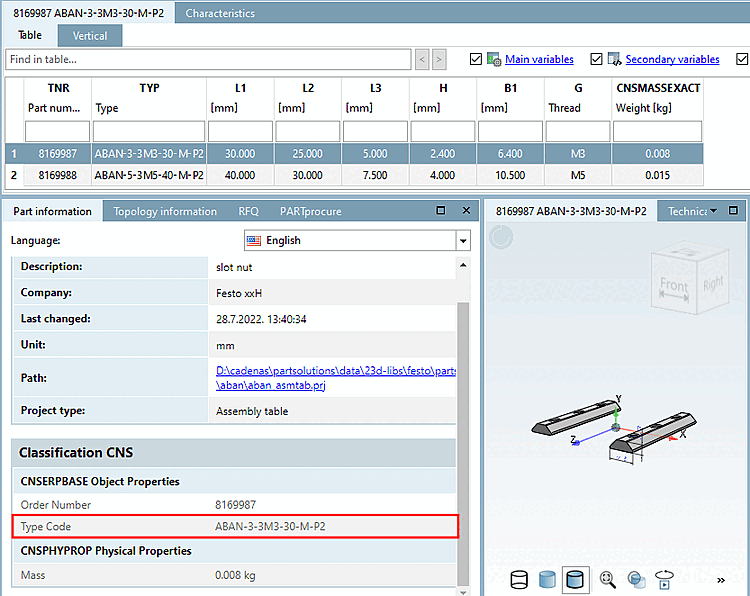Click the CNSMASSEXACT filter field
The width and height of the screenshot is (750, 596).
[657, 132]
